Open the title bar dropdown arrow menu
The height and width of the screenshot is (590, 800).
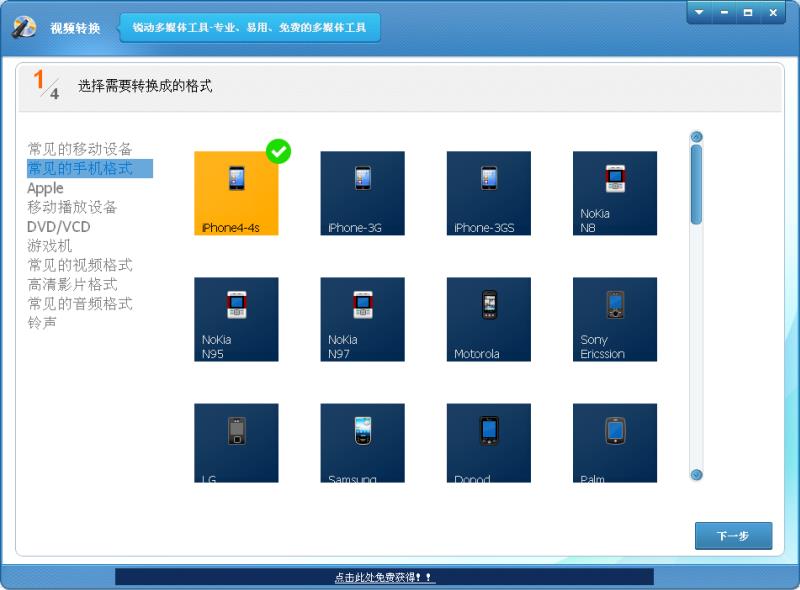pyautogui.click(x=699, y=12)
